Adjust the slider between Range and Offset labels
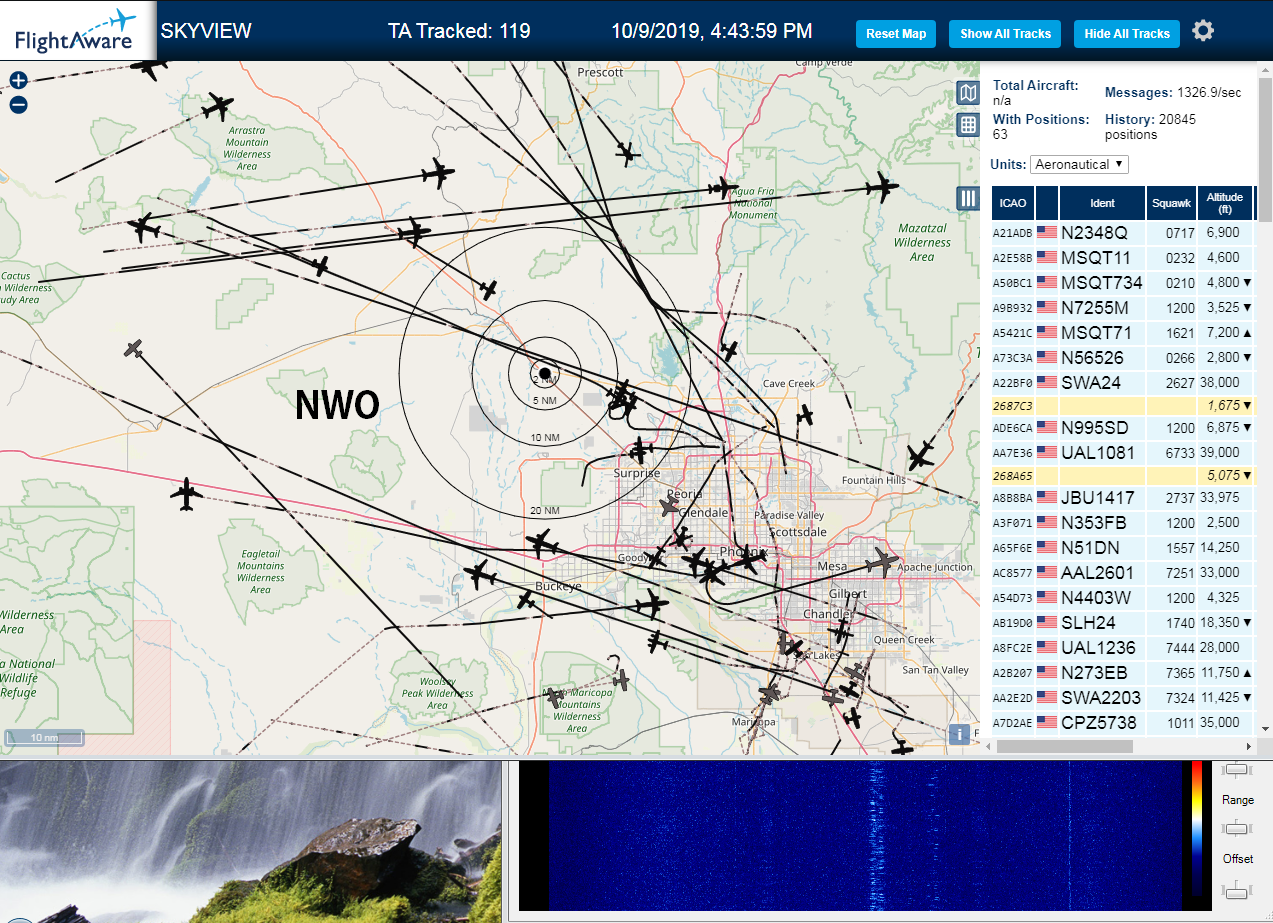Screen dimensions: 1273x923 click(x=1237, y=829)
